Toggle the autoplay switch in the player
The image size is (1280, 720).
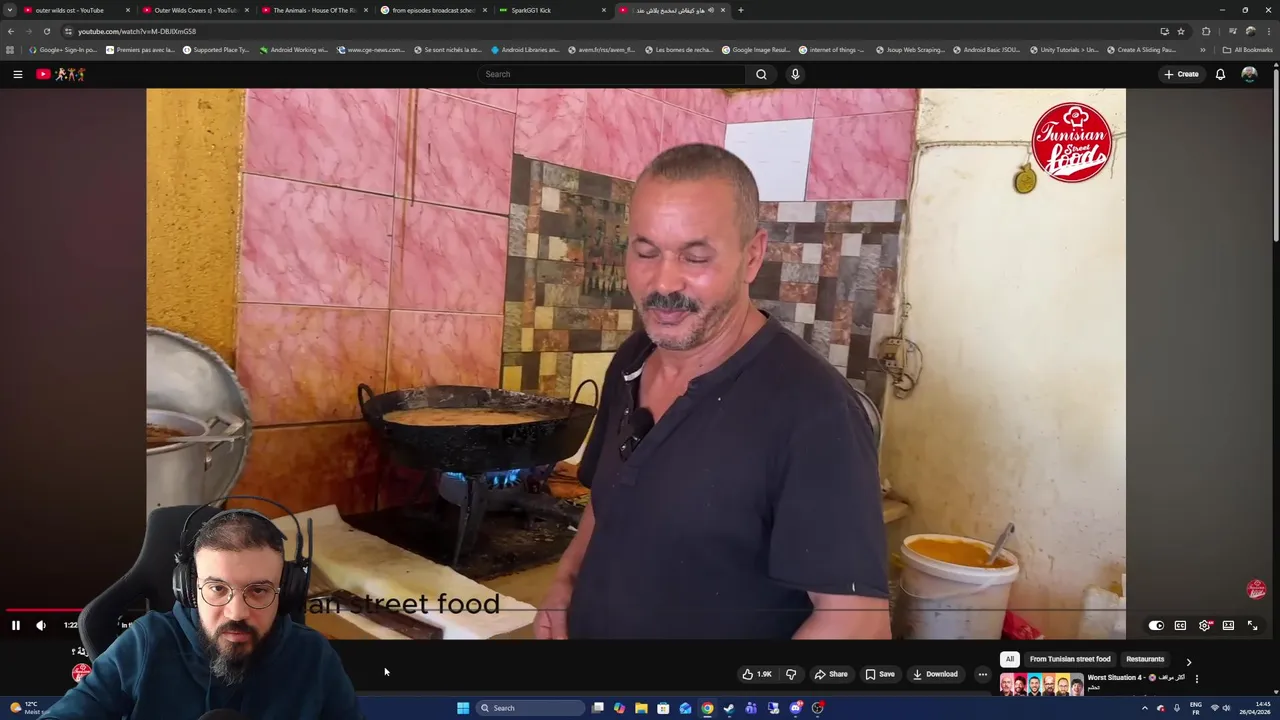click(x=1156, y=625)
